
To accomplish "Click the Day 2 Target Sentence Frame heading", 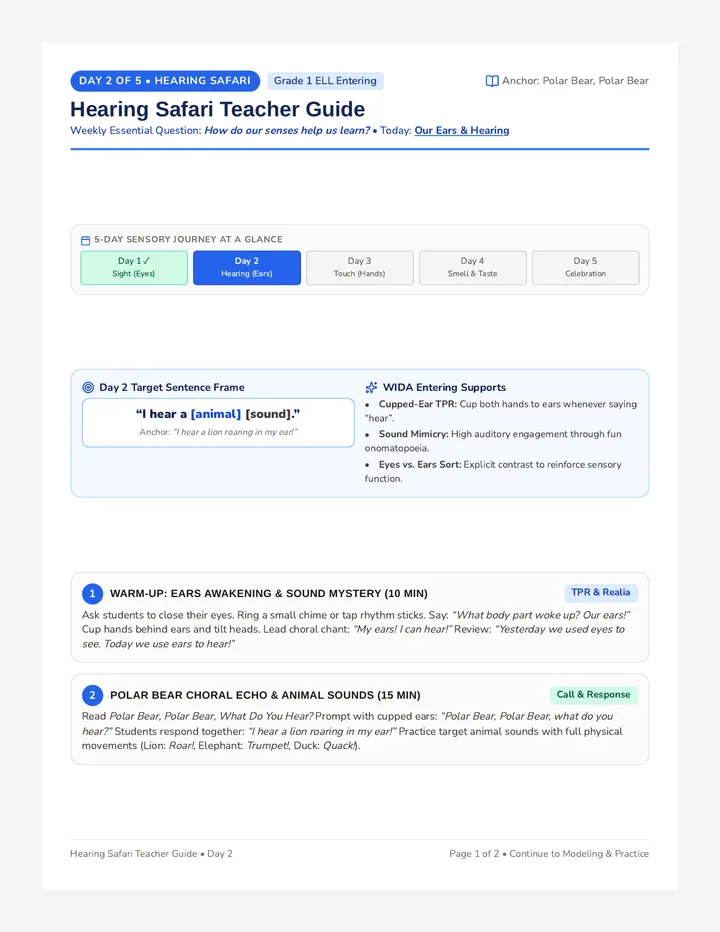I will click(172, 388).
